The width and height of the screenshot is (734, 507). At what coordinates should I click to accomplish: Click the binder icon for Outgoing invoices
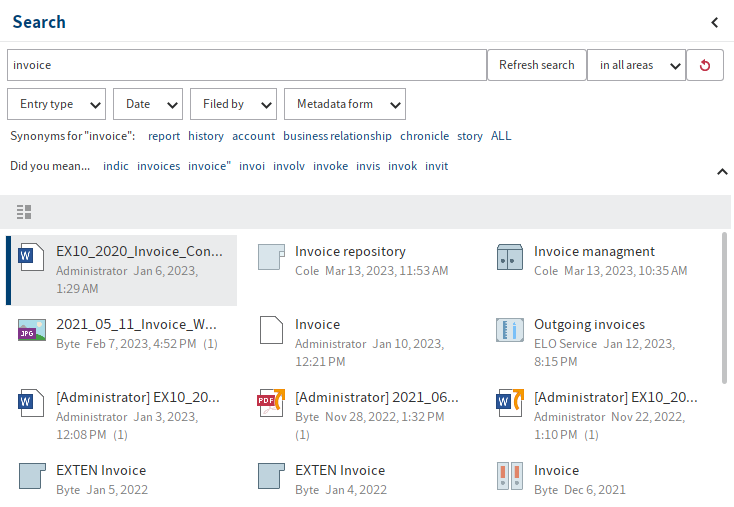coord(510,330)
